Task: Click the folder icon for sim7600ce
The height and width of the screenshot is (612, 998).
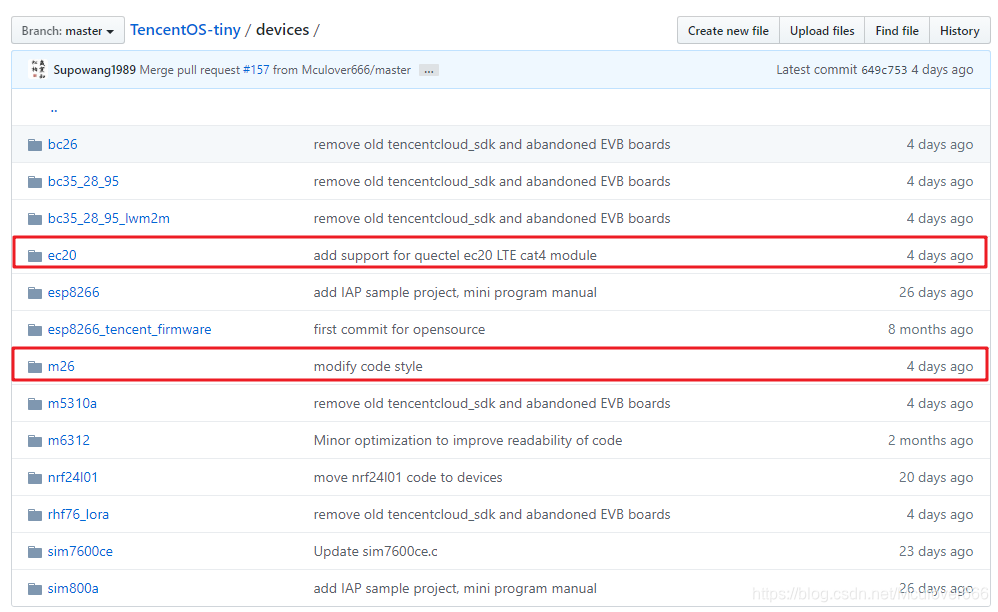Action: pos(35,552)
